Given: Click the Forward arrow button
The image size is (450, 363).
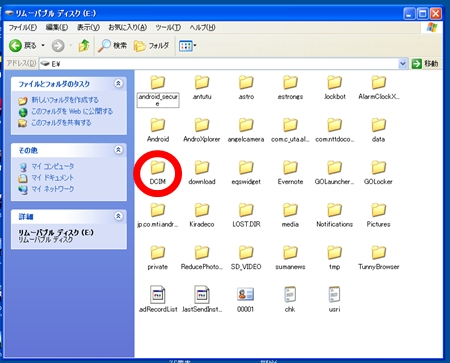Looking at the screenshot, I should pyautogui.click(x=58, y=46).
